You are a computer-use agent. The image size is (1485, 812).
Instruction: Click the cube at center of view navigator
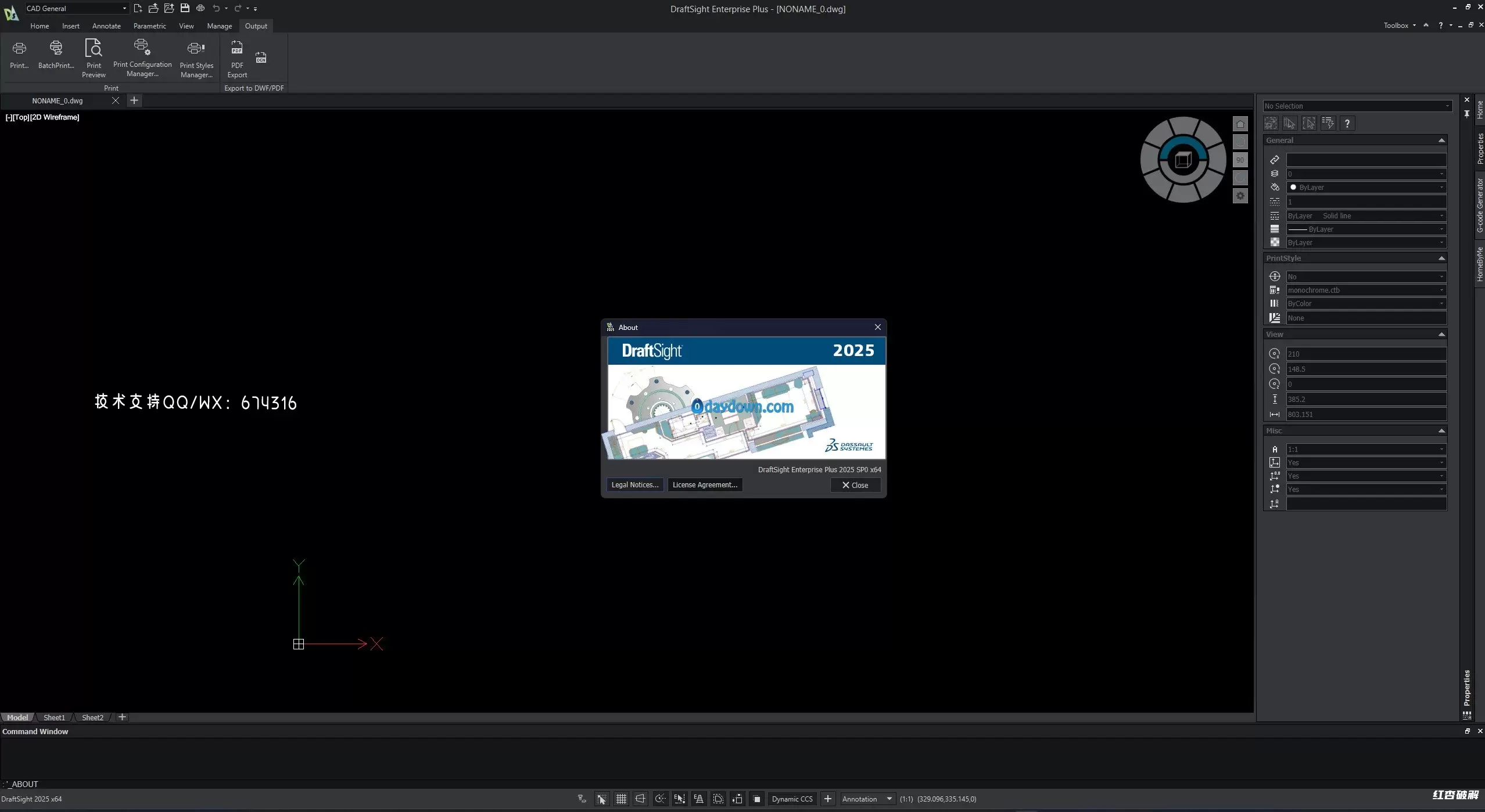[x=1183, y=159]
